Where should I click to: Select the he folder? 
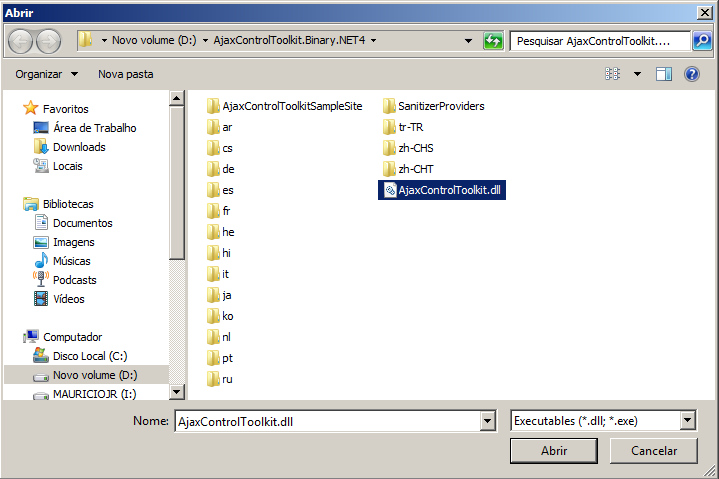coord(221,232)
